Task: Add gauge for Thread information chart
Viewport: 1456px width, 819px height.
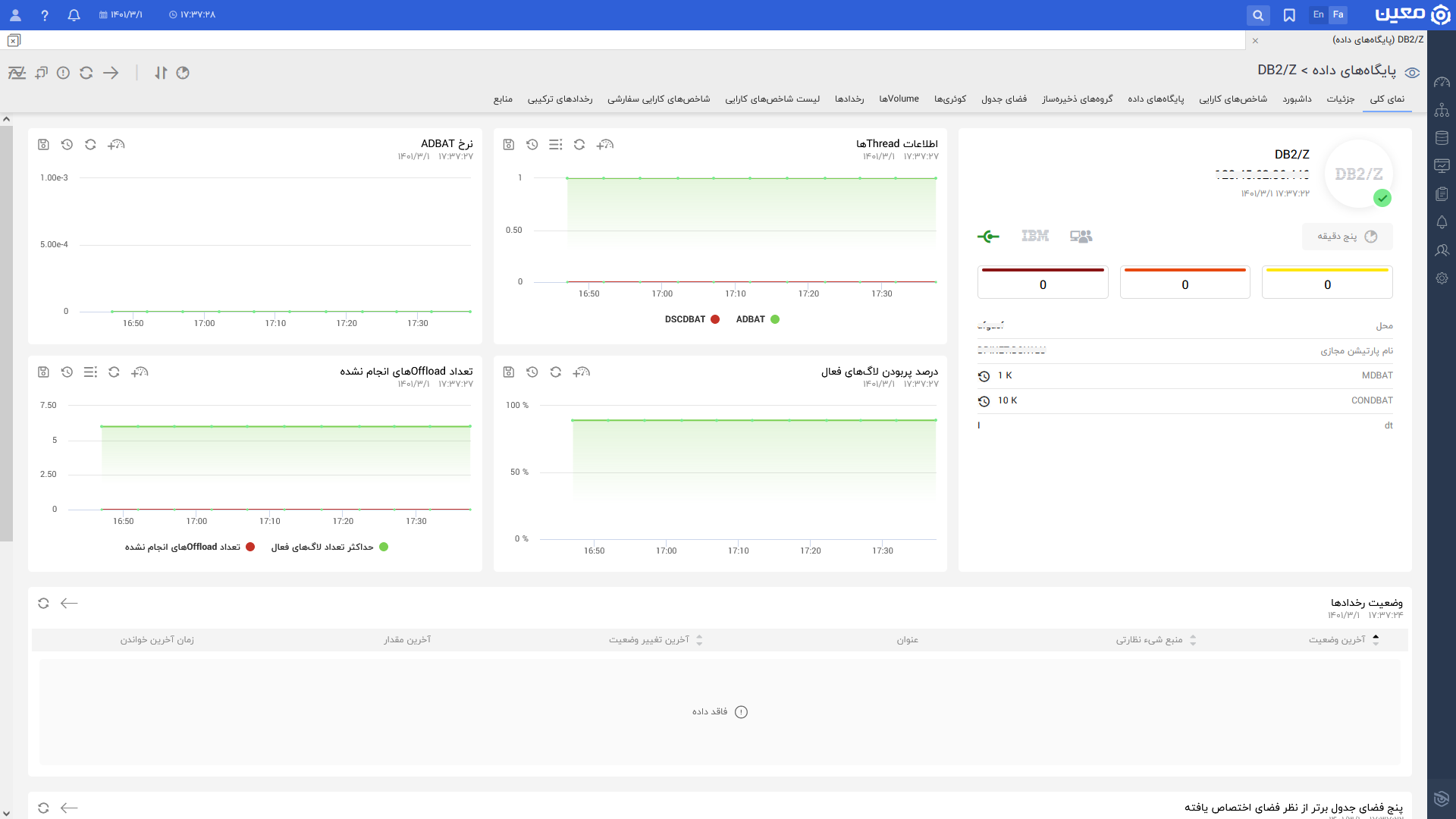Action: point(604,144)
